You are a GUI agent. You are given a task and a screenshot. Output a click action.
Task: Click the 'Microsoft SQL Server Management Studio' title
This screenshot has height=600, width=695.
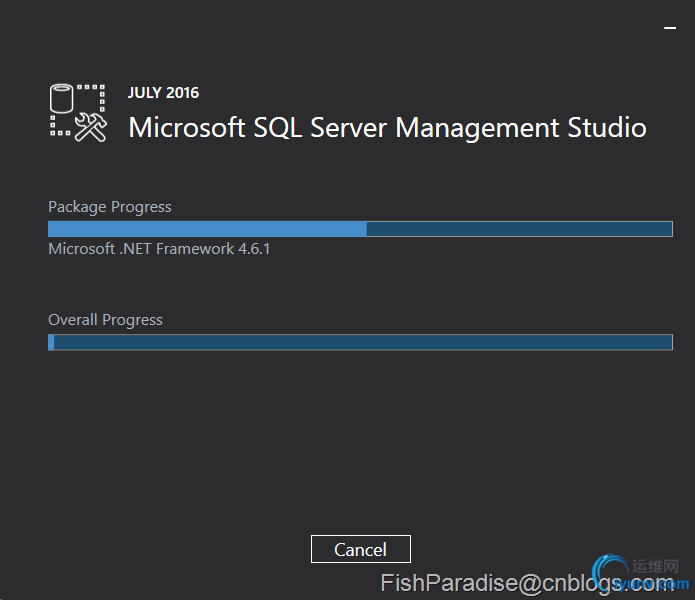click(387, 128)
